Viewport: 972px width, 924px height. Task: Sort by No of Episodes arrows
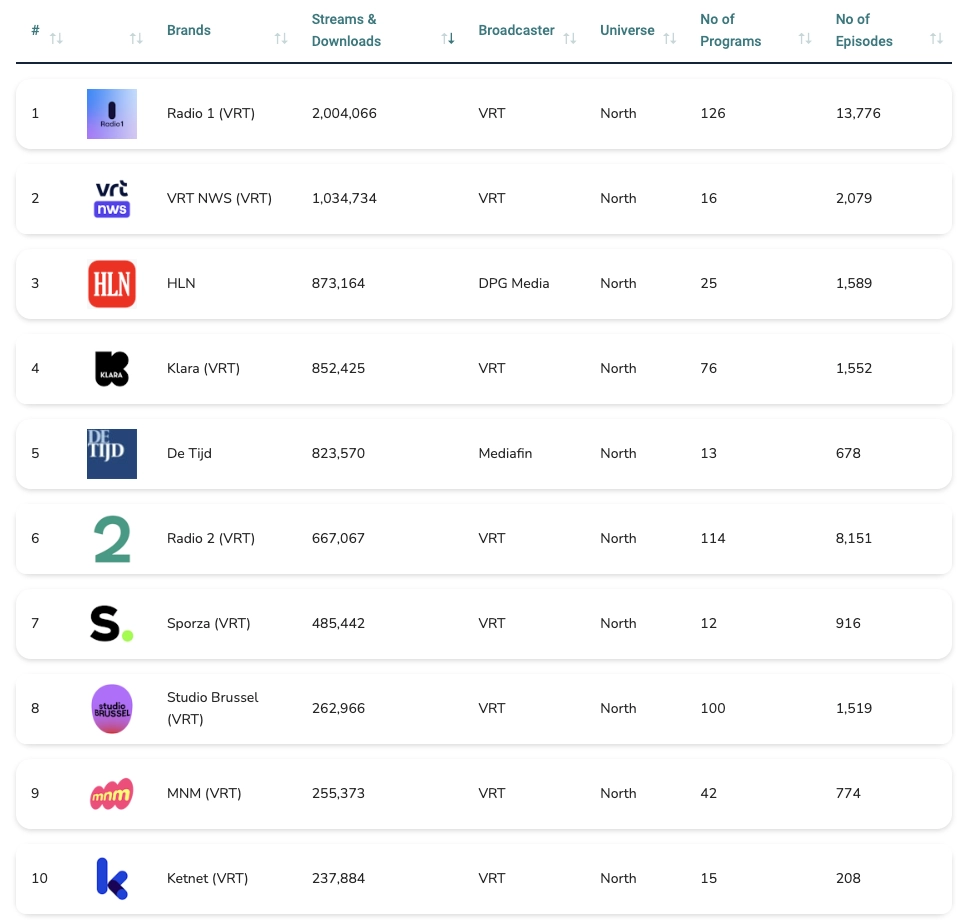[936, 38]
